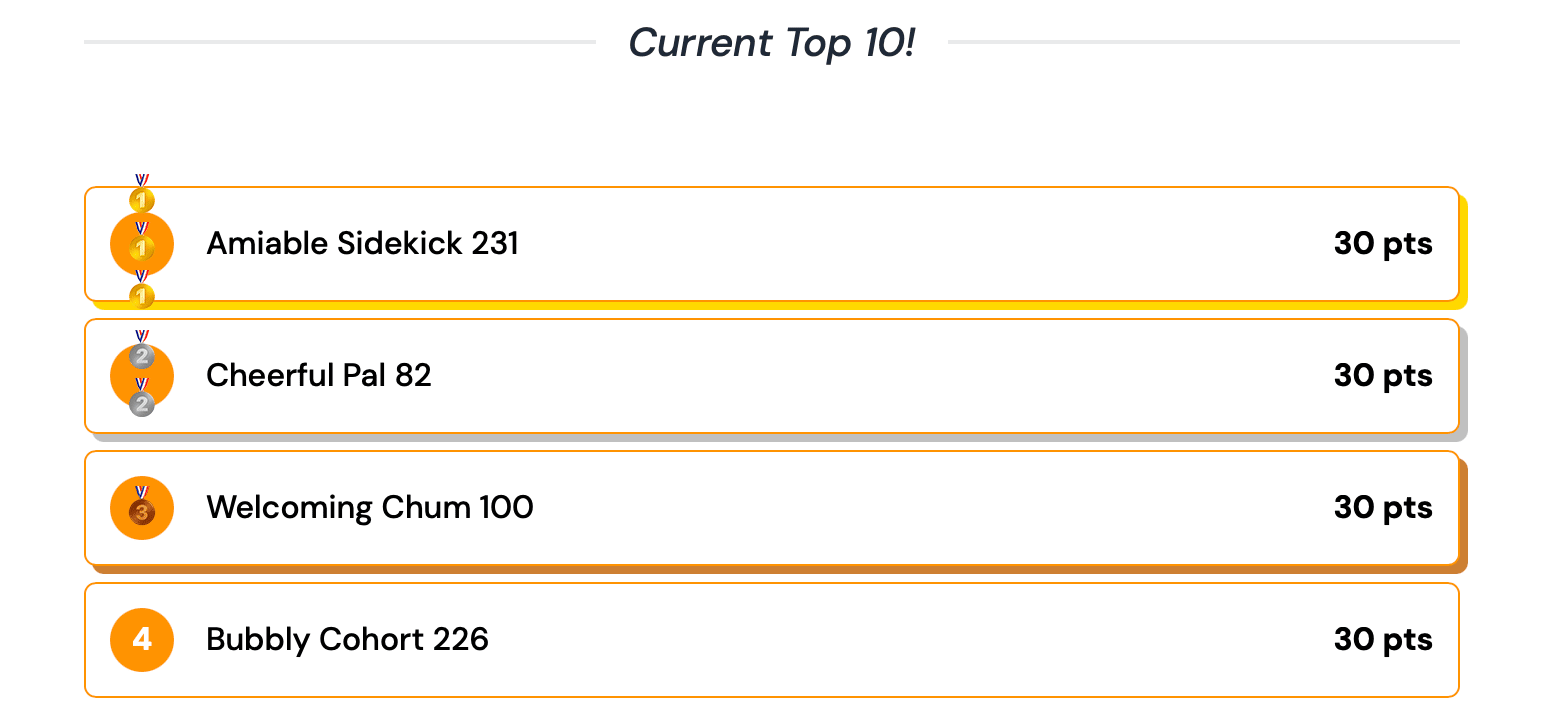Click the 30 pts score for Amiable Sidekick 231
The image size is (1556, 708).
click(x=1383, y=243)
